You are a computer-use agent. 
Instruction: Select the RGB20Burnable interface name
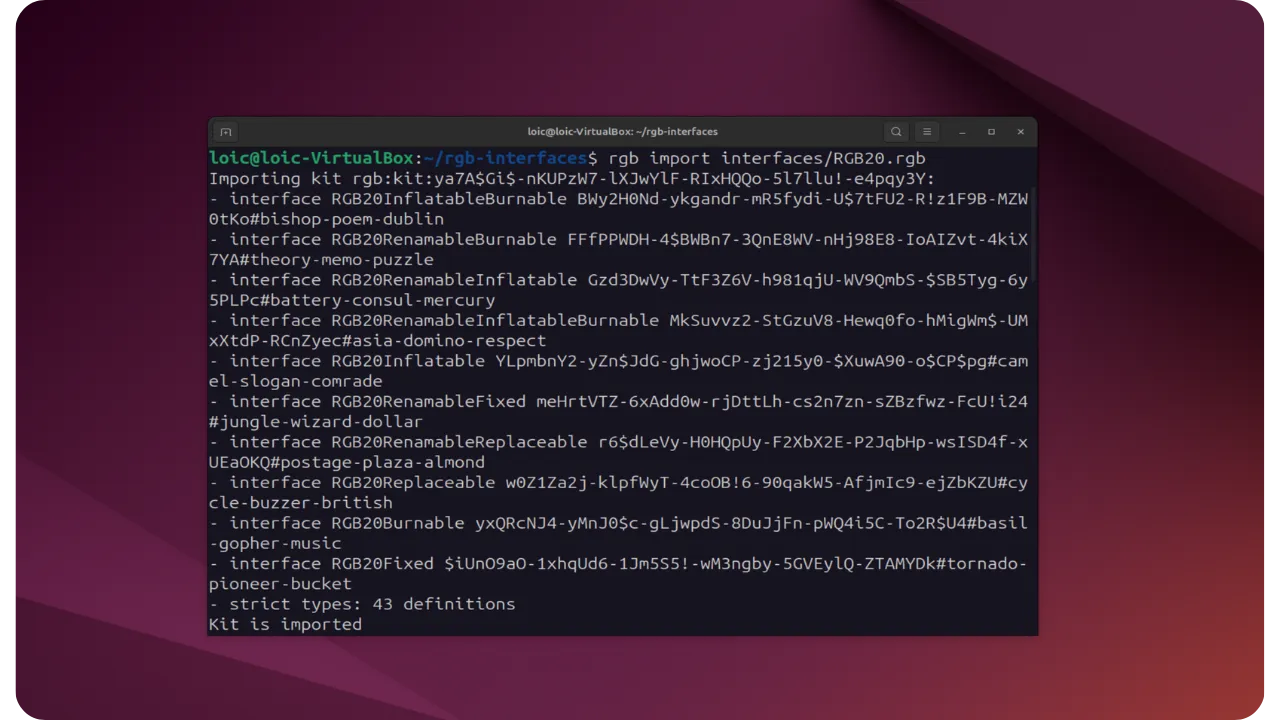tap(395, 523)
